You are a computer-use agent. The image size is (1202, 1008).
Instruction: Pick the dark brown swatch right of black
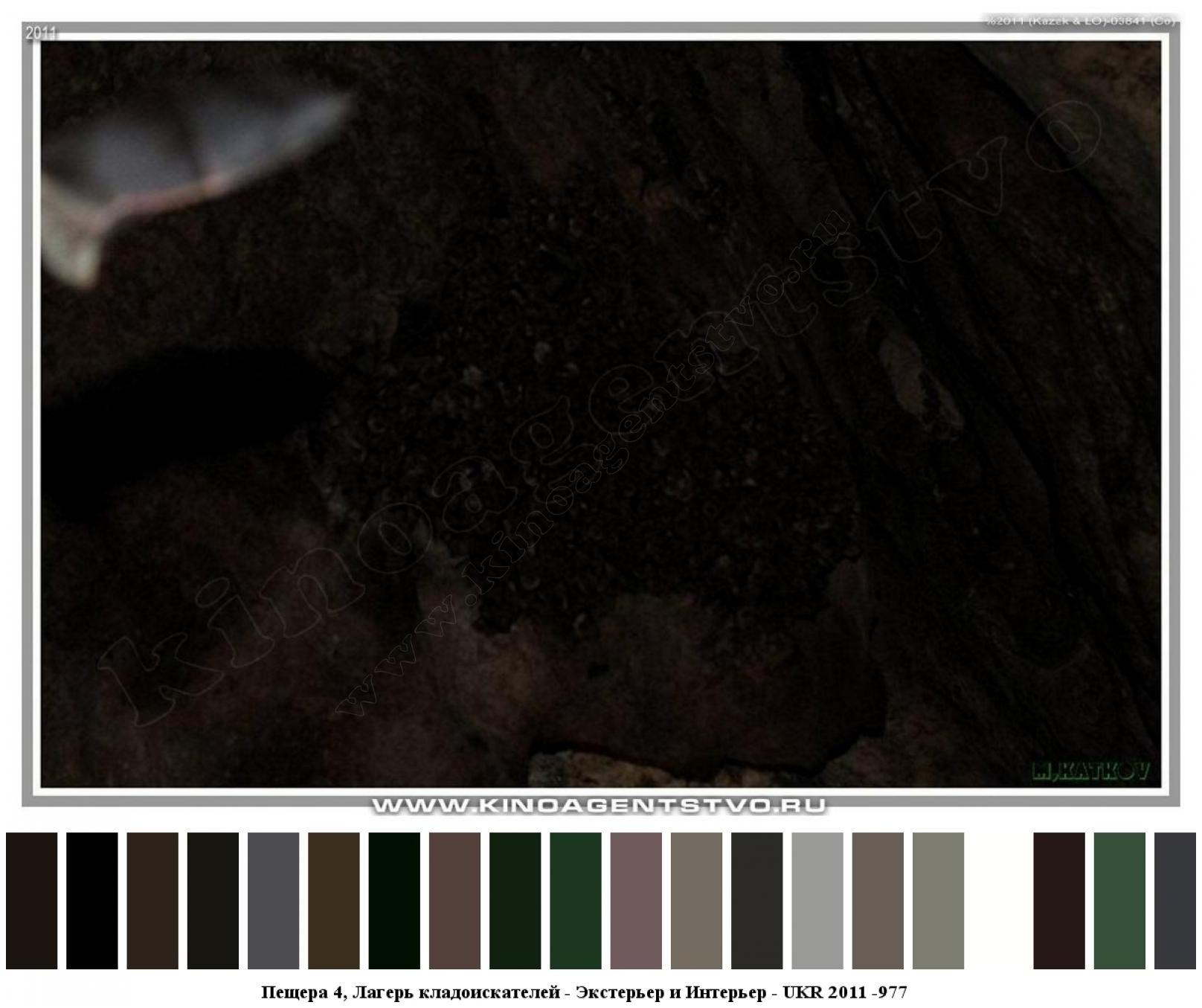point(152,901)
